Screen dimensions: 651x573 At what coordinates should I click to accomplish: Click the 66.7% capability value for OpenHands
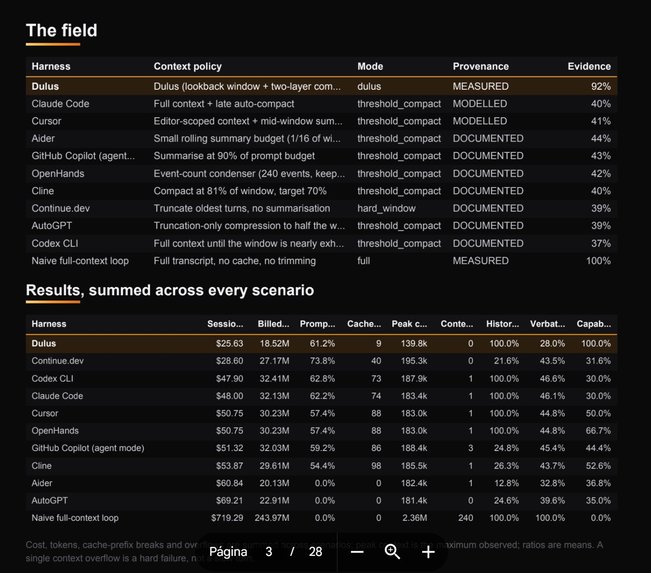click(598, 431)
